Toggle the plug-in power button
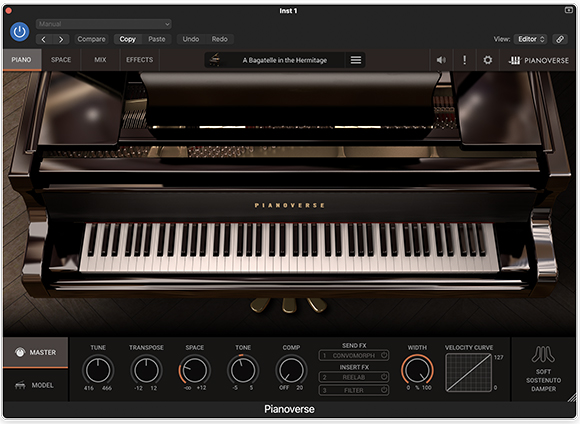The image size is (580, 424). tap(20, 32)
